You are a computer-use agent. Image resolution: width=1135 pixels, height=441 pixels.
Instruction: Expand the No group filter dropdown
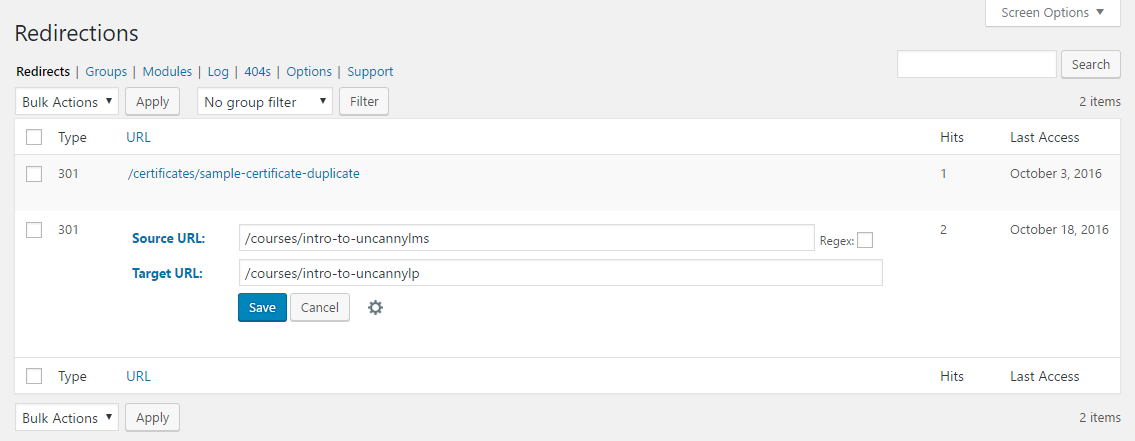265,102
